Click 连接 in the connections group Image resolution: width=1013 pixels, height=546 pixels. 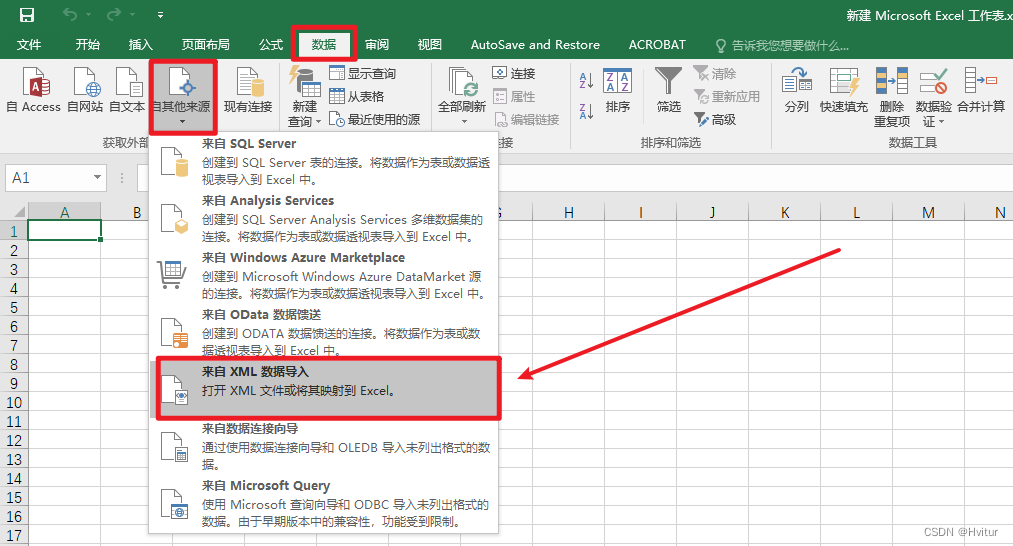point(514,73)
